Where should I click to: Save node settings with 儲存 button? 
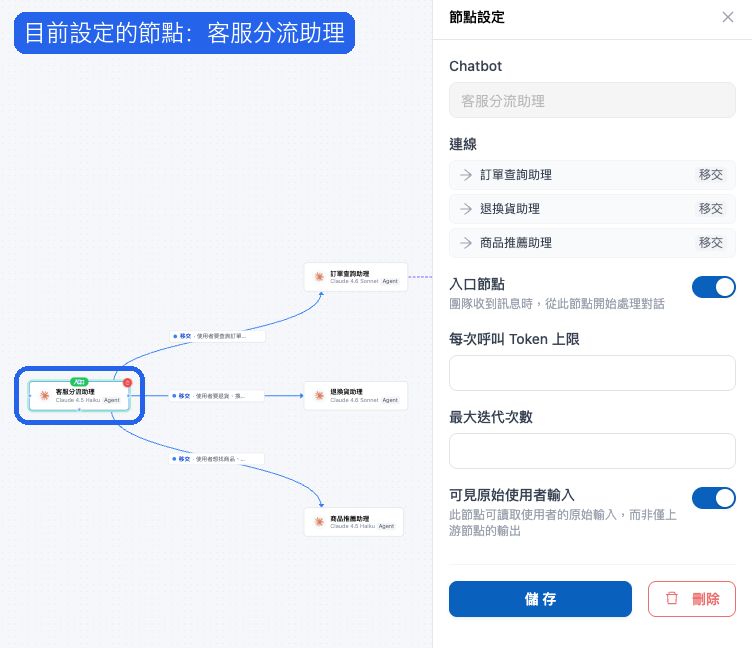click(x=540, y=599)
